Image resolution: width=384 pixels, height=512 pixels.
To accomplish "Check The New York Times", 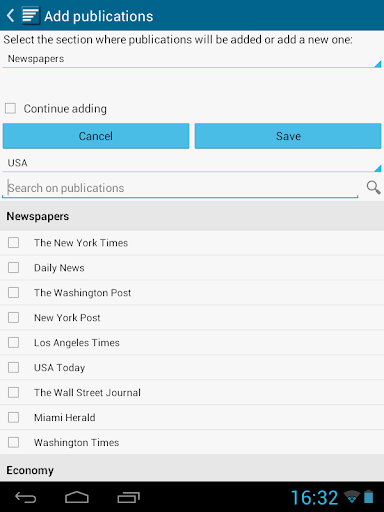I will pos(13,242).
